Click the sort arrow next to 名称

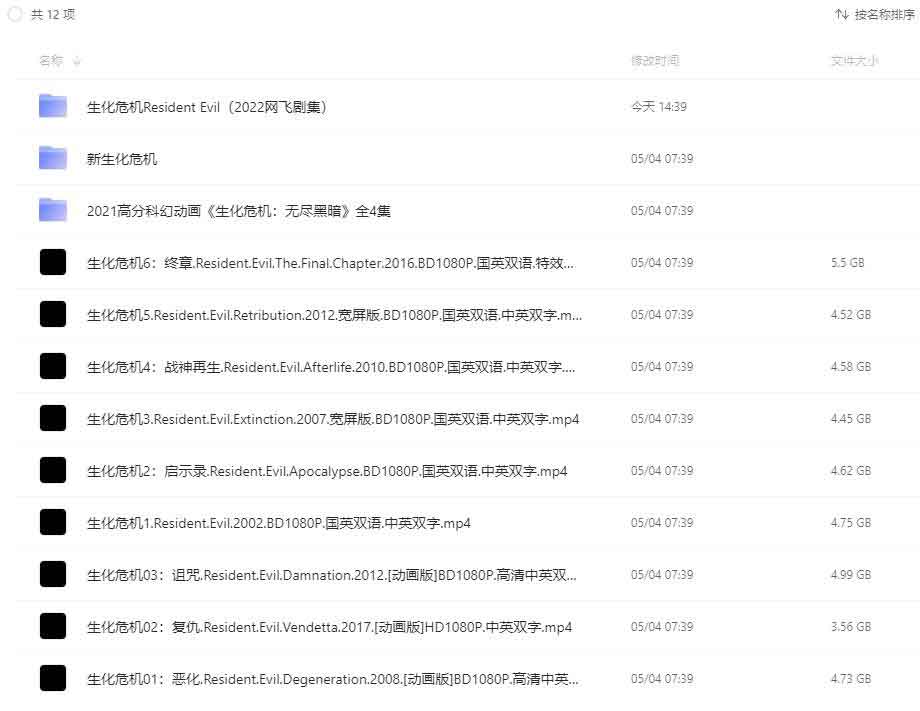(x=76, y=61)
